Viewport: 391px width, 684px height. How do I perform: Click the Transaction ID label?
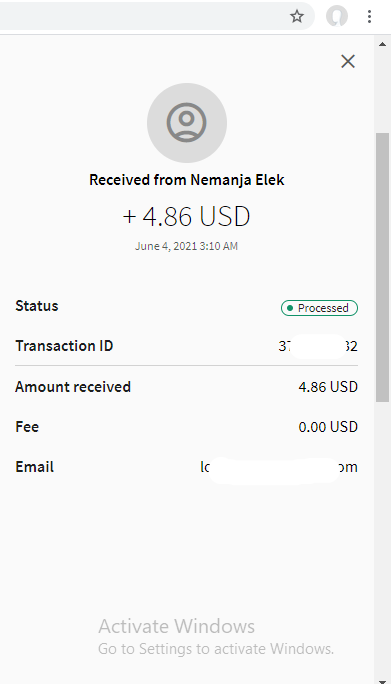[64, 346]
